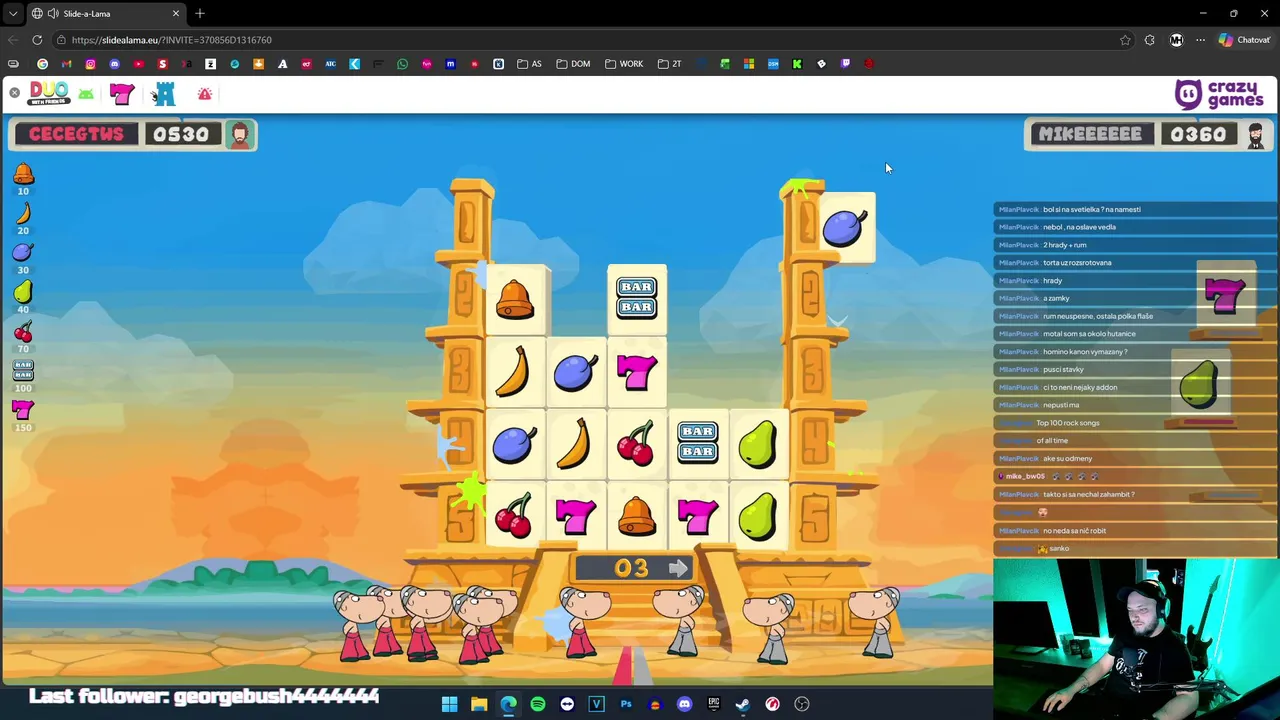
Task: Click right pillar slot number 3
Action: click(x=813, y=369)
